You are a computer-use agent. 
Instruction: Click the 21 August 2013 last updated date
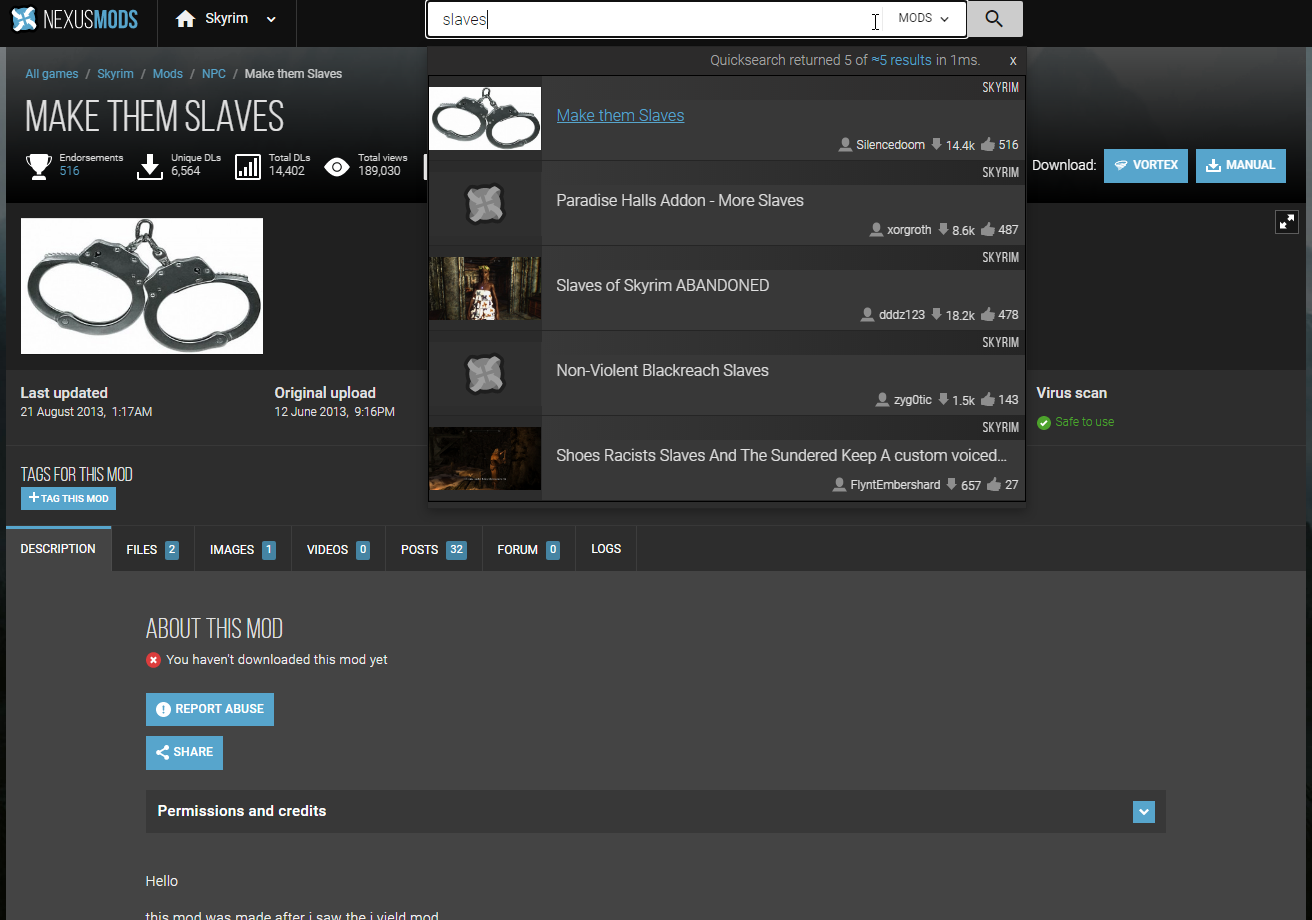(x=86, y=412)
